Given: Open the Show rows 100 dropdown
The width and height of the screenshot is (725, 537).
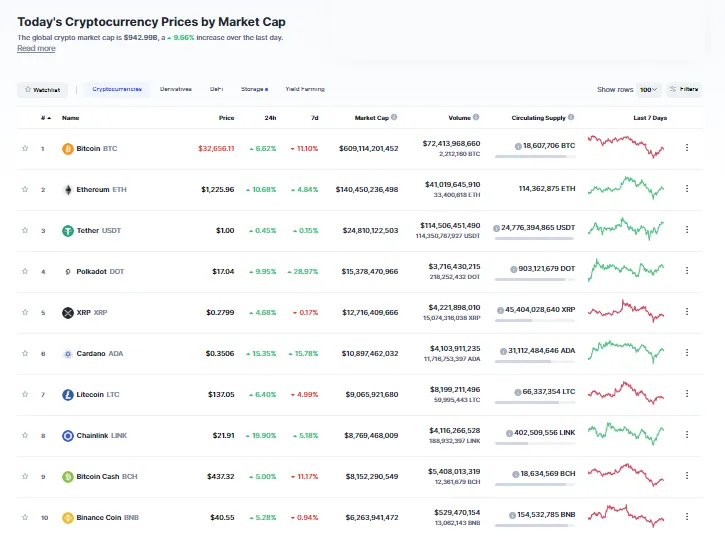Looking at the screenshot, I should pos(649,89).
